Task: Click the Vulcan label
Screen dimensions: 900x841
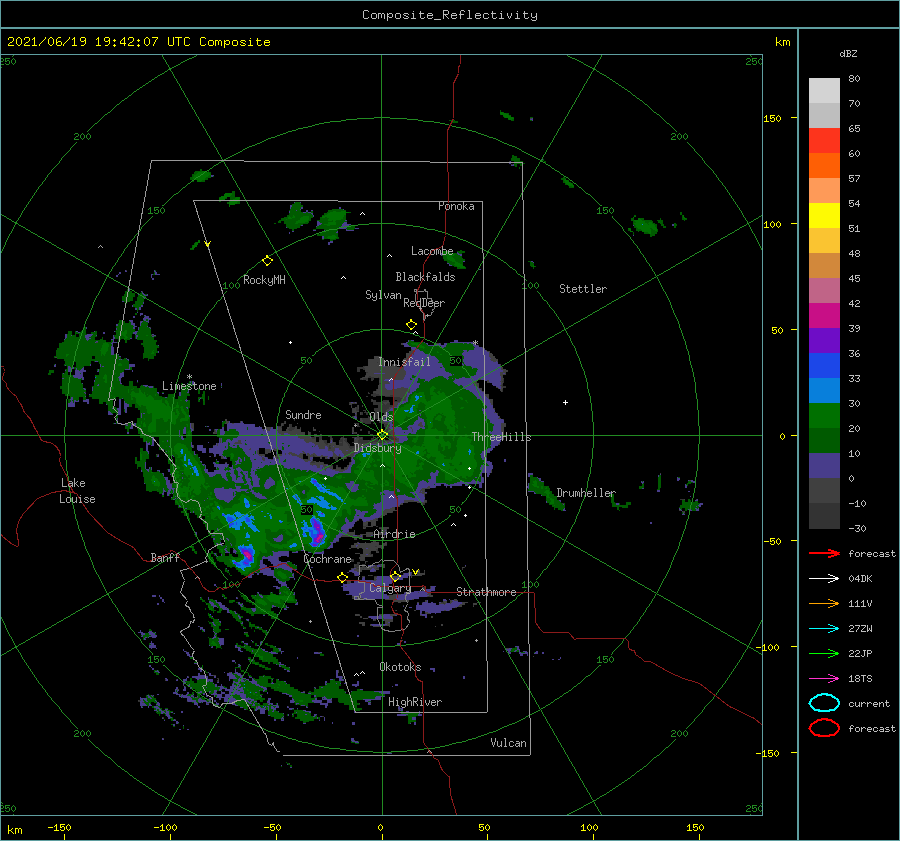Action: coord(509,743)
